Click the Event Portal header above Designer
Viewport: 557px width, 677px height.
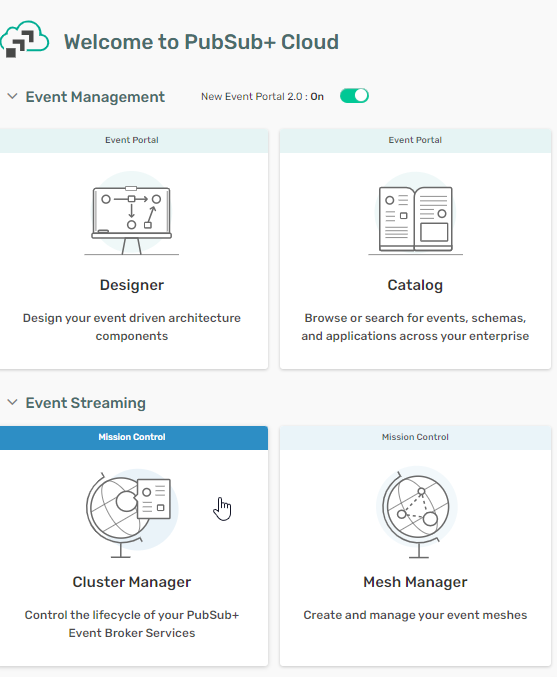[x=132, y=140]
